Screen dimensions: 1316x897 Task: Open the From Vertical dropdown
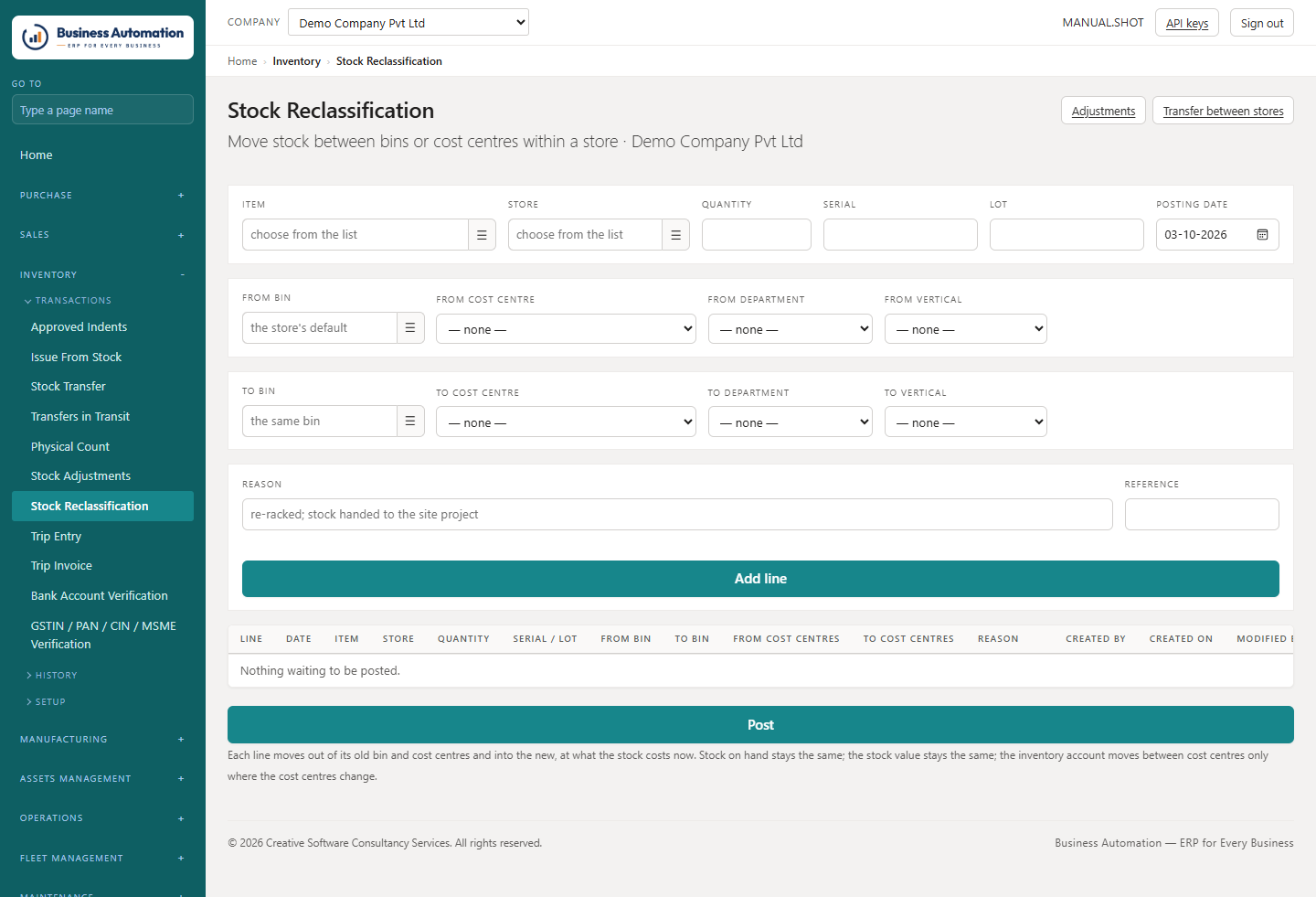click(966, 329)
